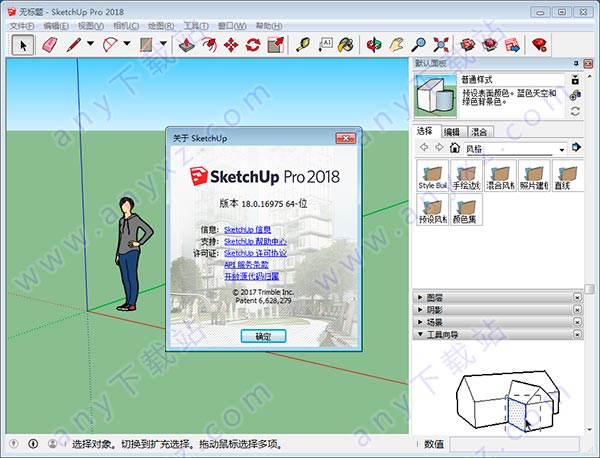
Task: Open the 3D Warehouse icon
Action: point(467,45)
